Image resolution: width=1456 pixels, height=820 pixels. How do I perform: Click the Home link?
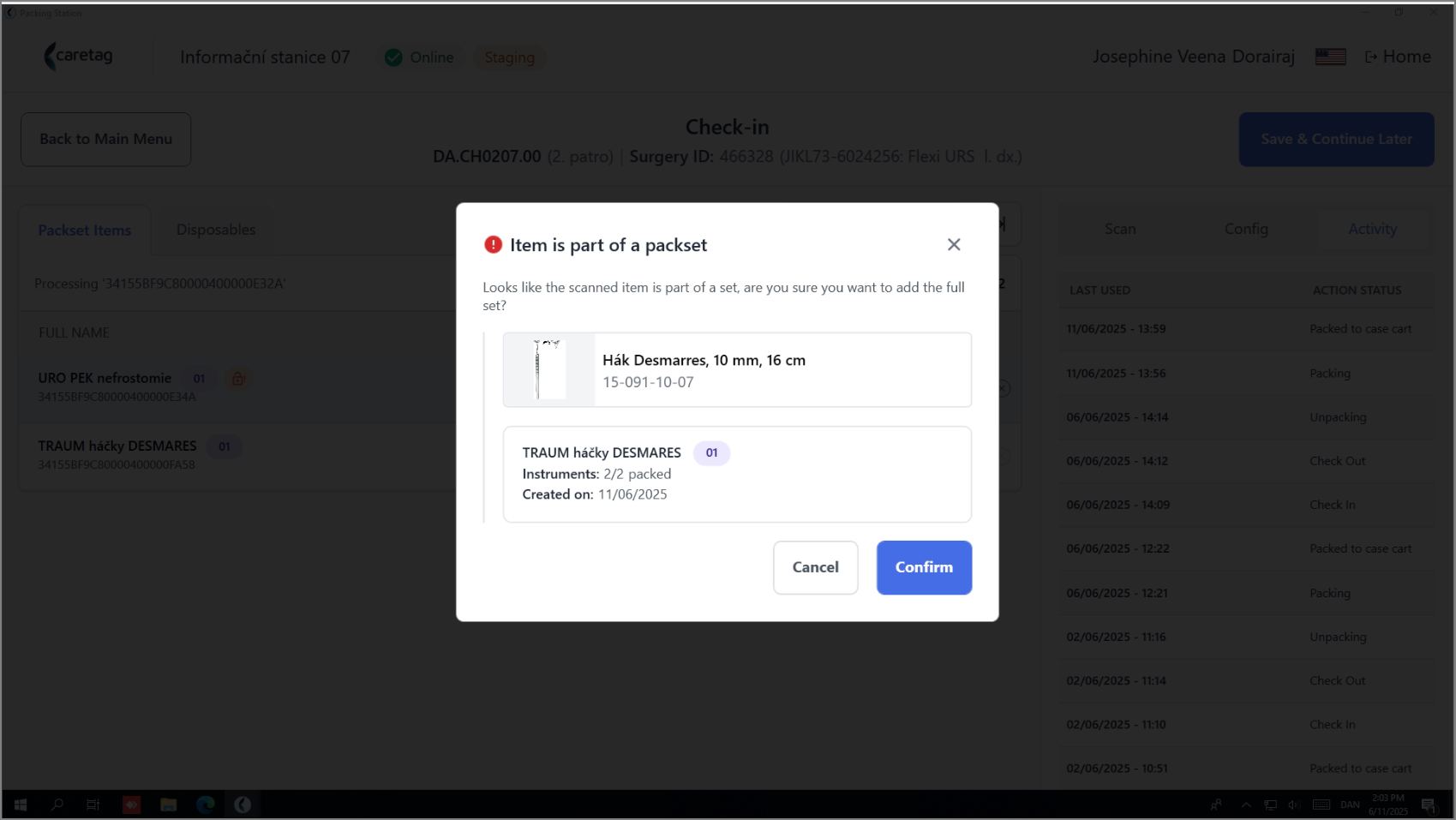[x=1398, y=57]
